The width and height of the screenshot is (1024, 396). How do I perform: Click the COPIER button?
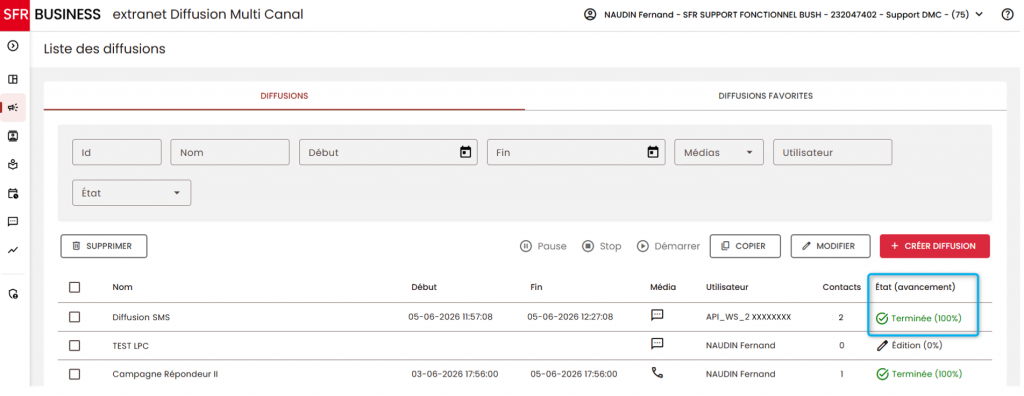pyautogui.click(x=746, y=246)
